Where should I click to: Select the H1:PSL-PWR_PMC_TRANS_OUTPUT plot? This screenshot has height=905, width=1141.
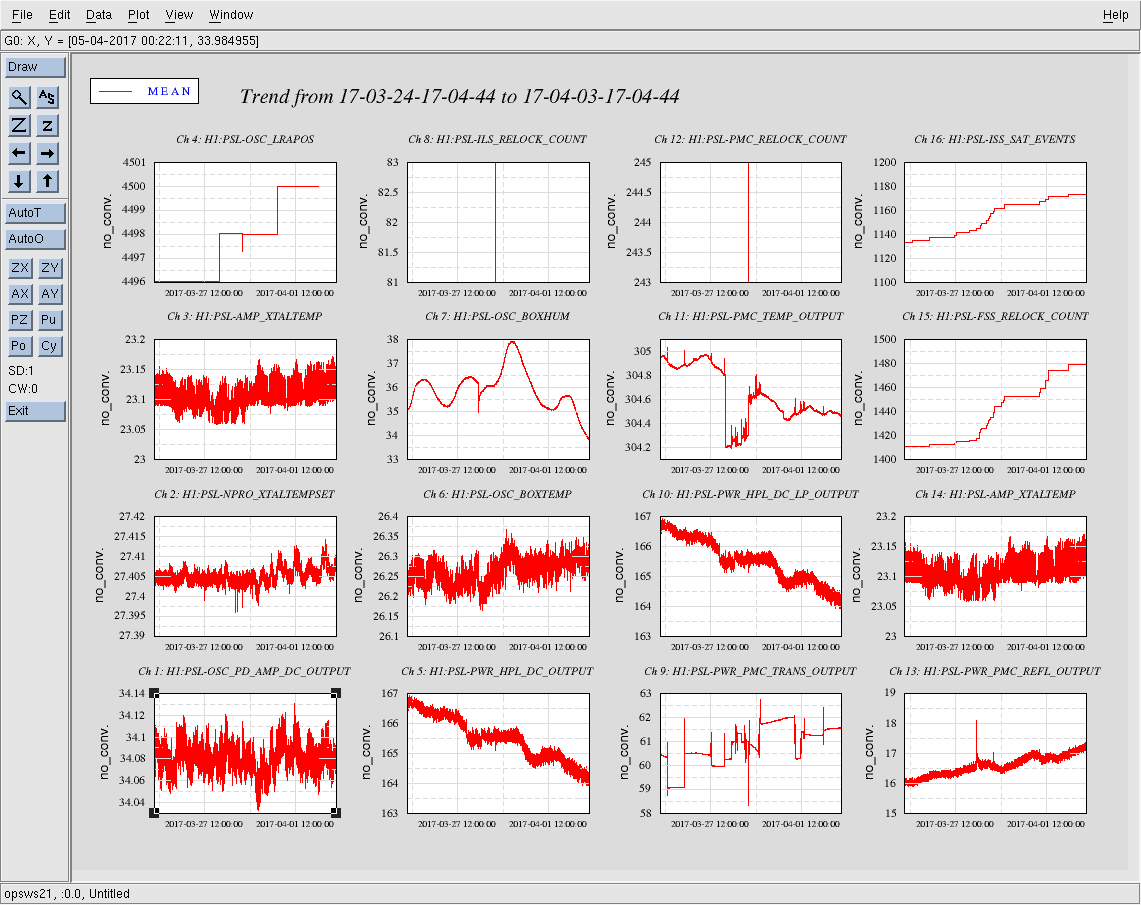(751, 753)
